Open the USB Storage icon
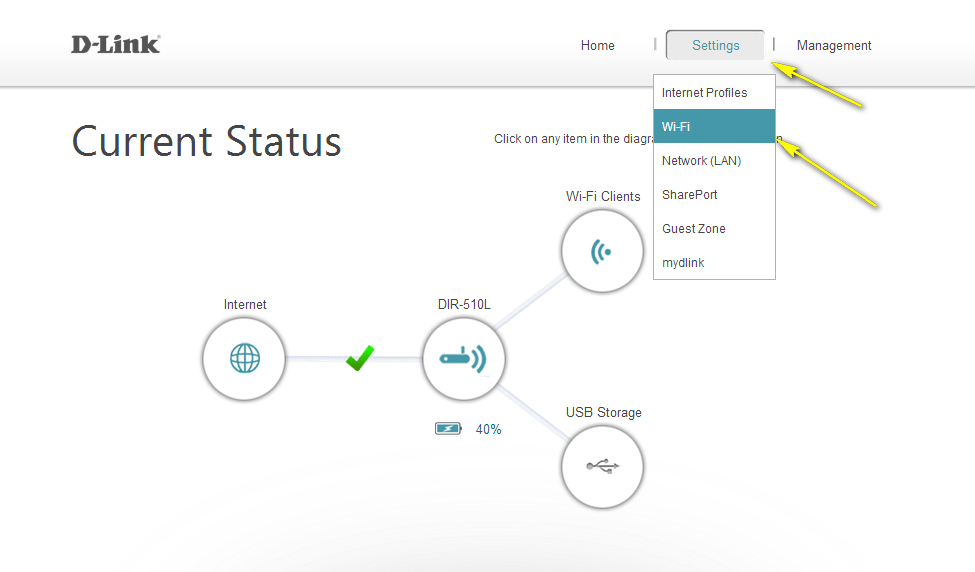The width and height of the screenshot is (975, 572). [603, 466]
